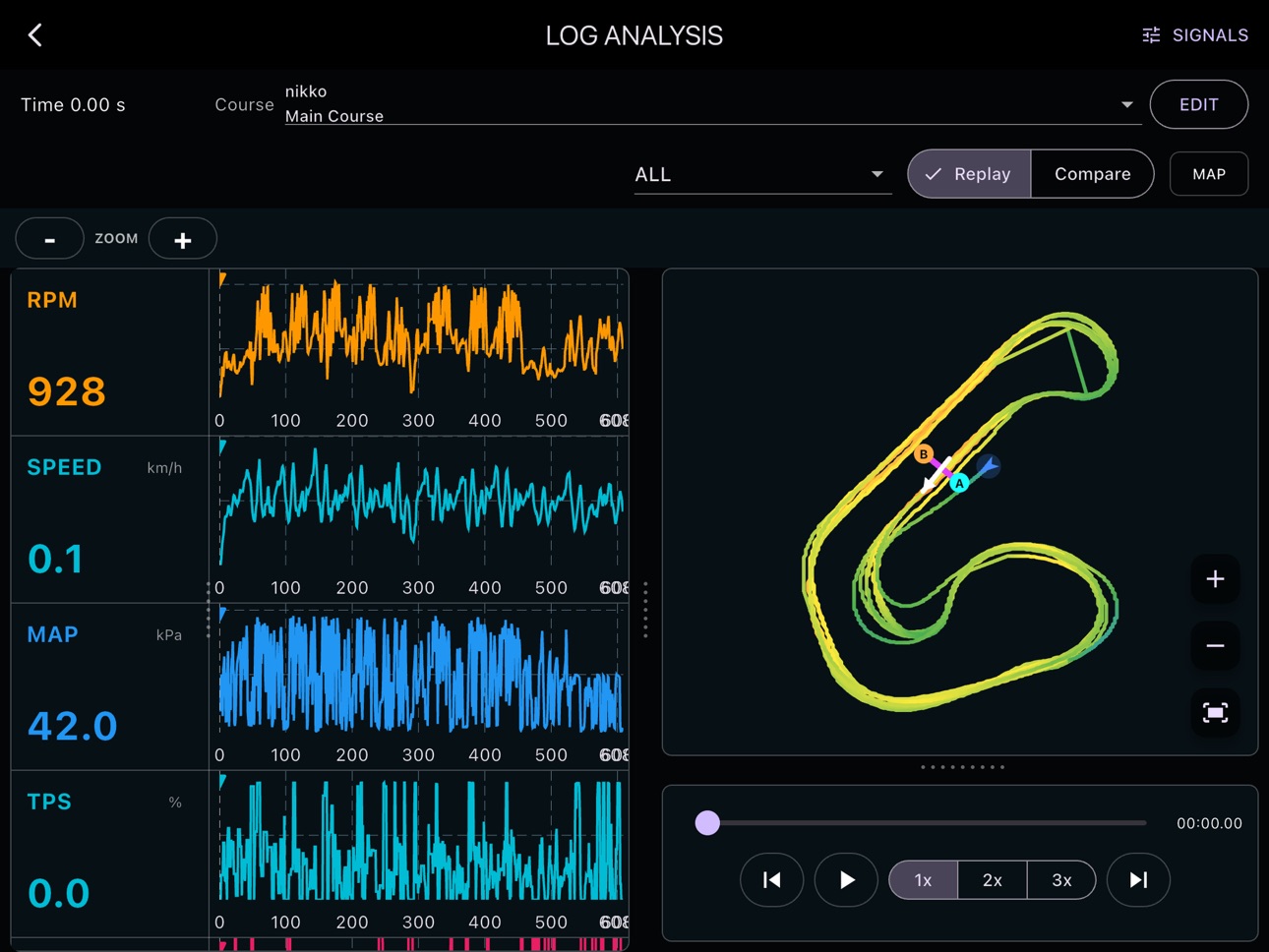Switch to Compare mode
Screen dimensions: 1269x952
coord(1092,174)
